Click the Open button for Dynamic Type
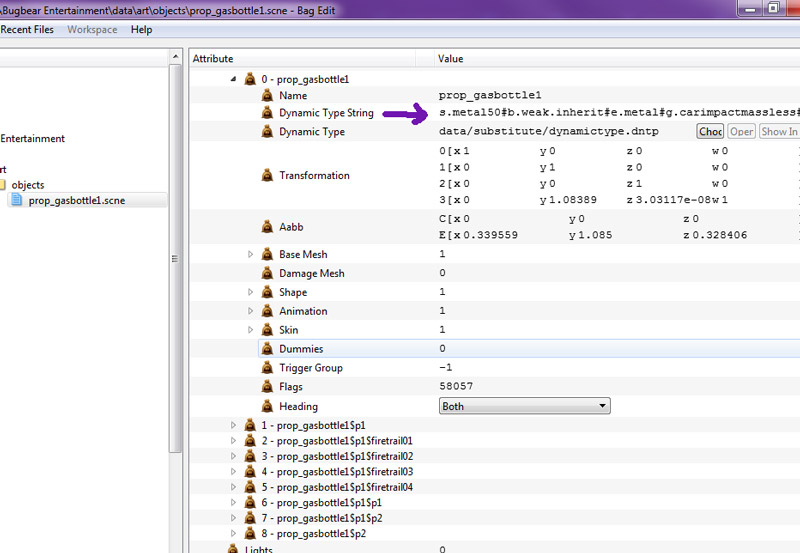 coord(741,132)
